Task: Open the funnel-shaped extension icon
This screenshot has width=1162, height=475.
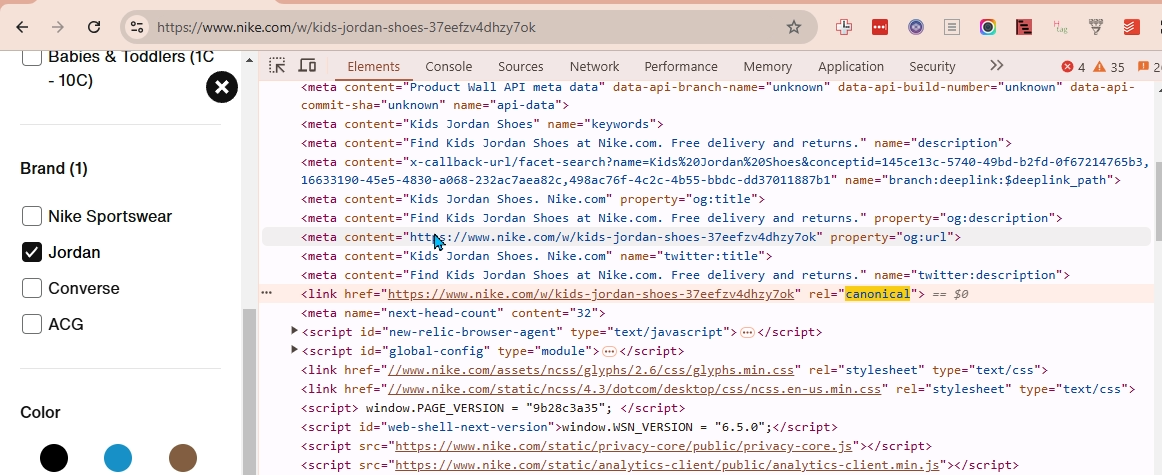Action: coord(1096,27)
